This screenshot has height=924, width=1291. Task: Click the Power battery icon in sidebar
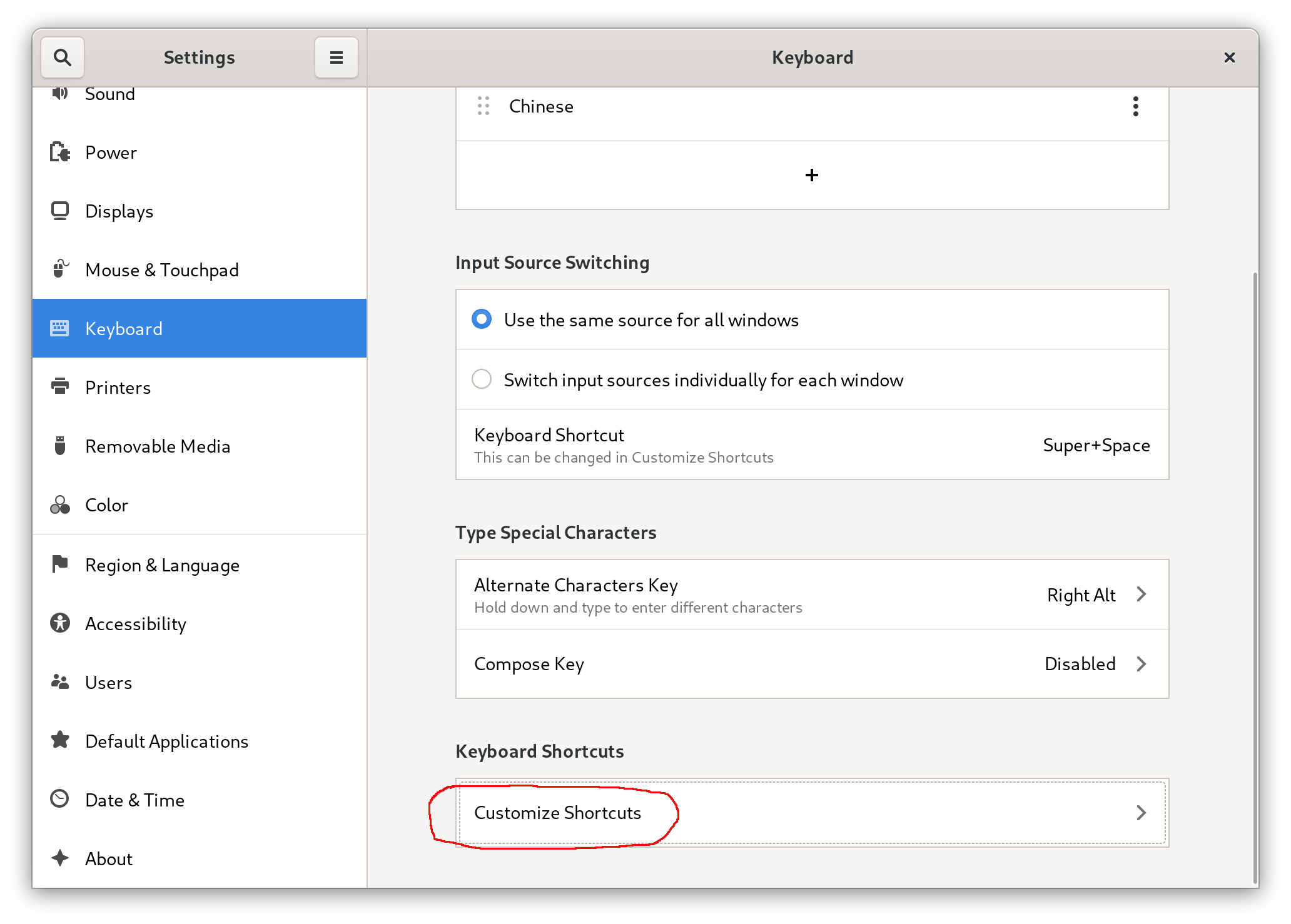click(x=60, y=152)
